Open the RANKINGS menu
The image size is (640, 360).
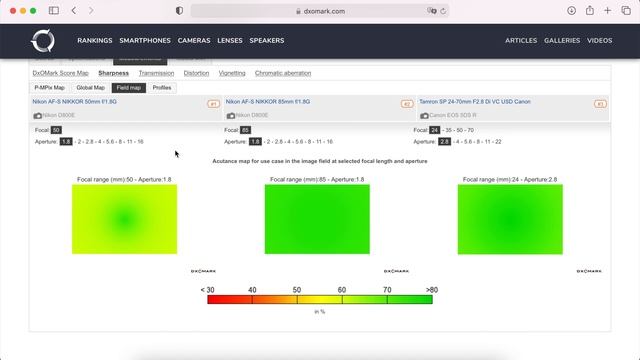pos(95,40)
